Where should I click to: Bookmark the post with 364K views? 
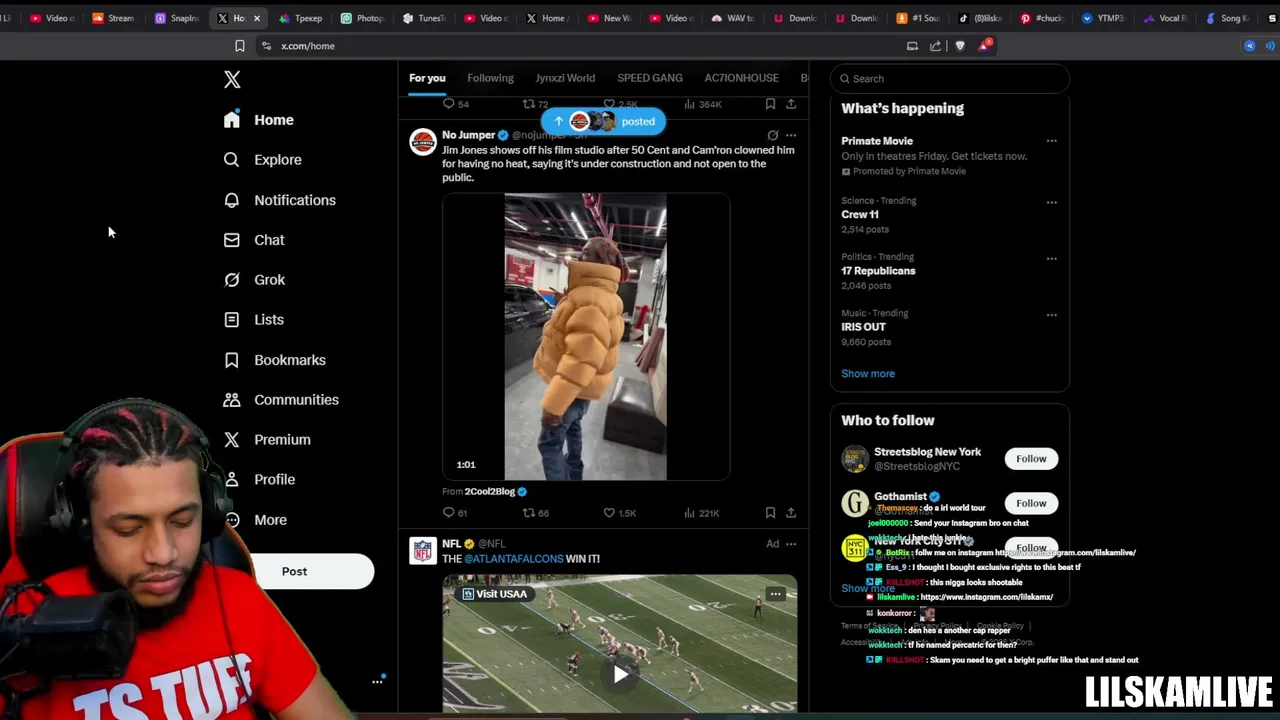point(770,104)
